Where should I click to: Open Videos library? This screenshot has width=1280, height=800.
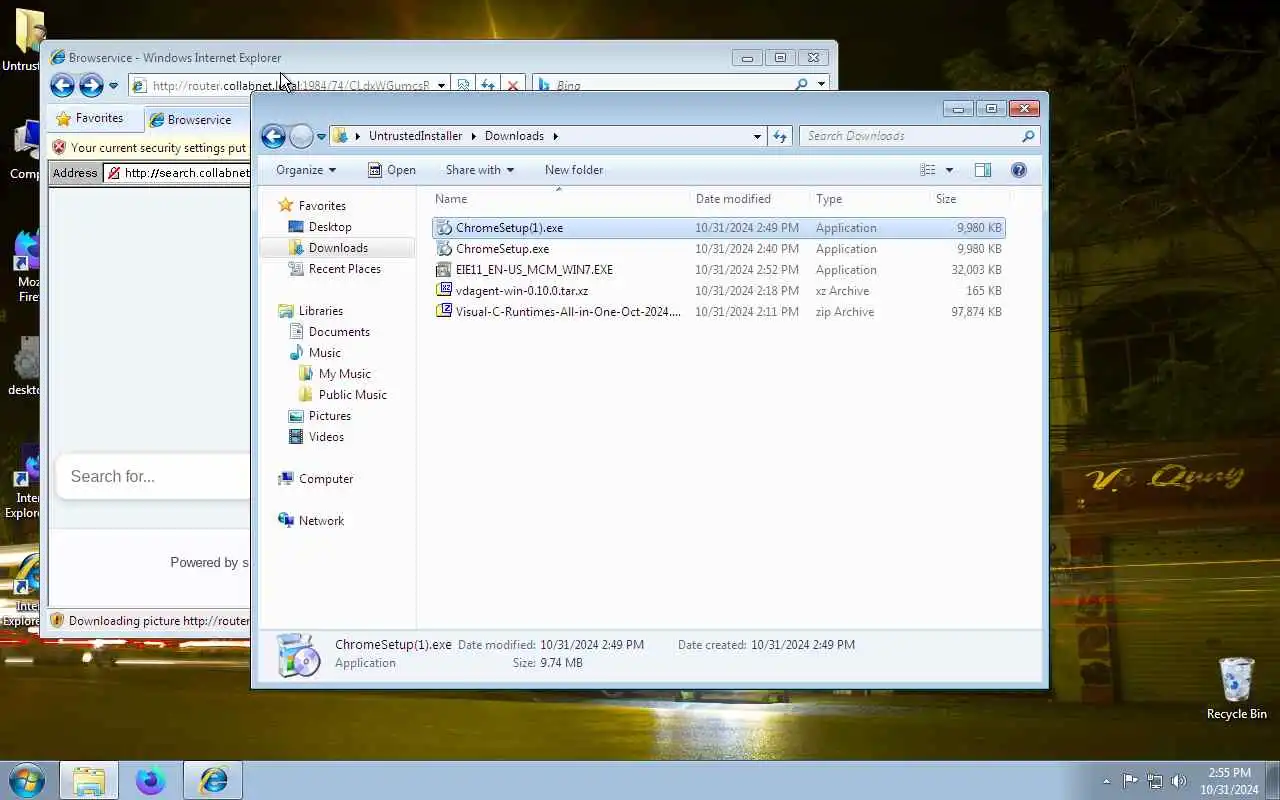point(326,437)
